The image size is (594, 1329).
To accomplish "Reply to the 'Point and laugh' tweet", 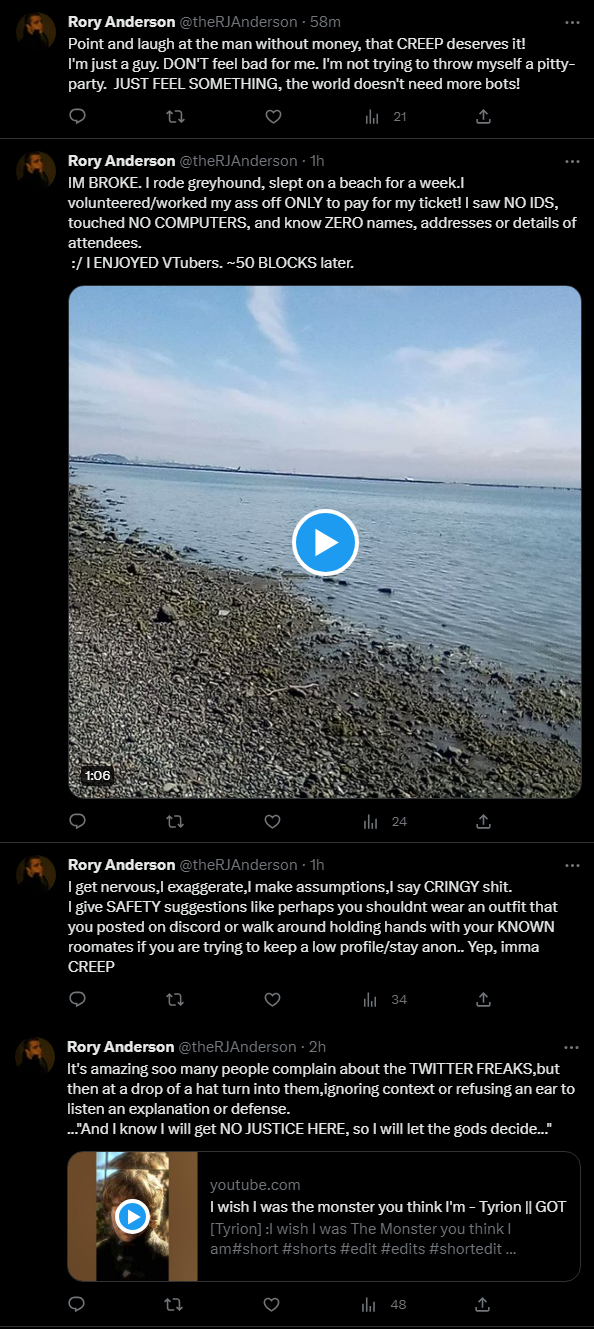I will [78, 117].
